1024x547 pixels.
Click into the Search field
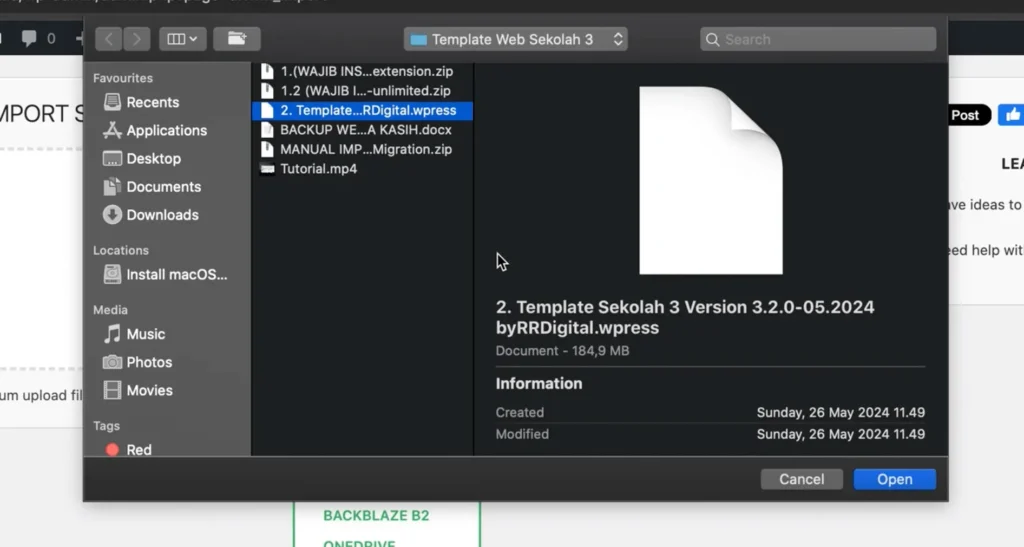pyautogui.click(x=818, y=39)
